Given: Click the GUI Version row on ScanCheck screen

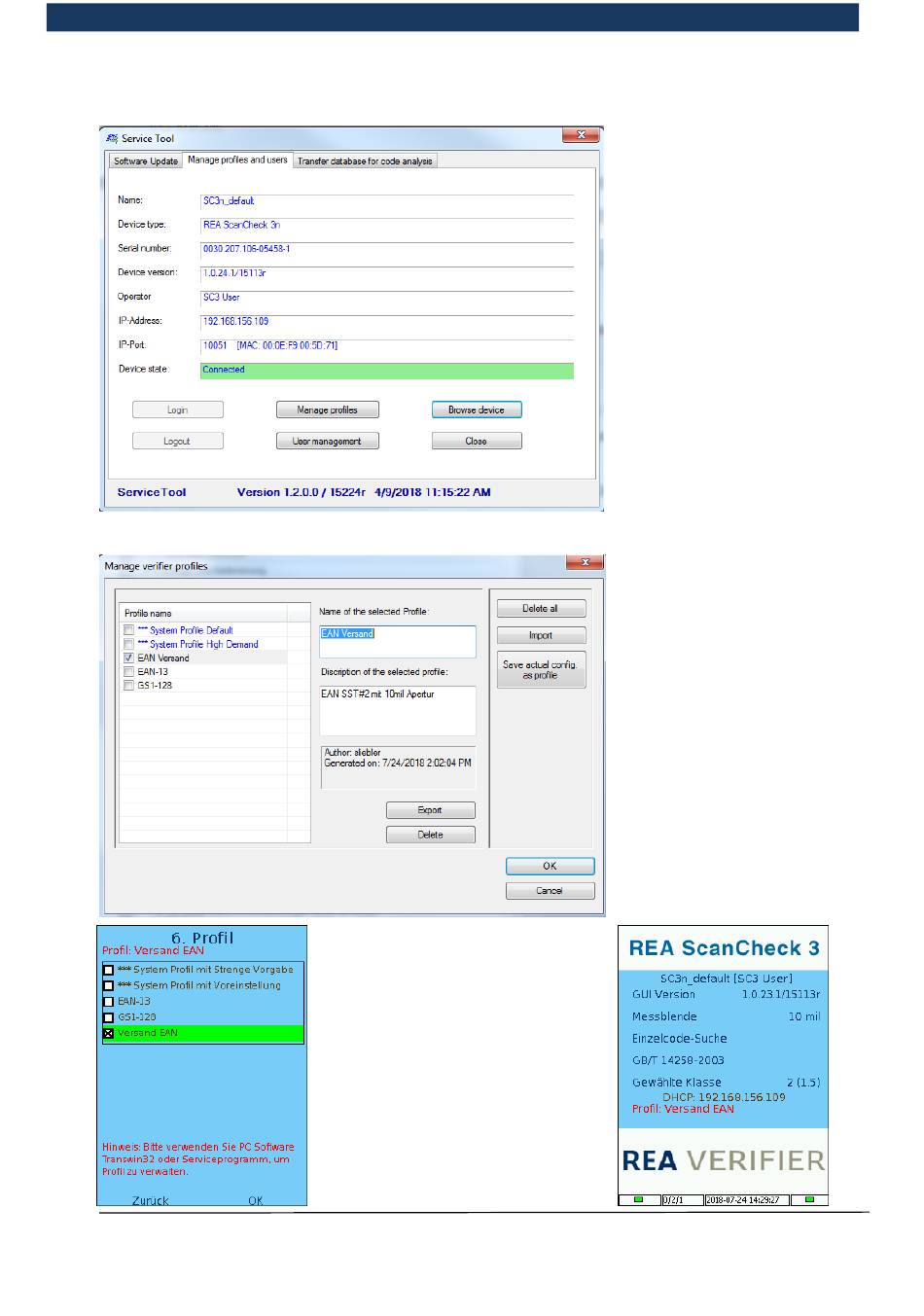Looking at the screenshot, I should [726, 995].
